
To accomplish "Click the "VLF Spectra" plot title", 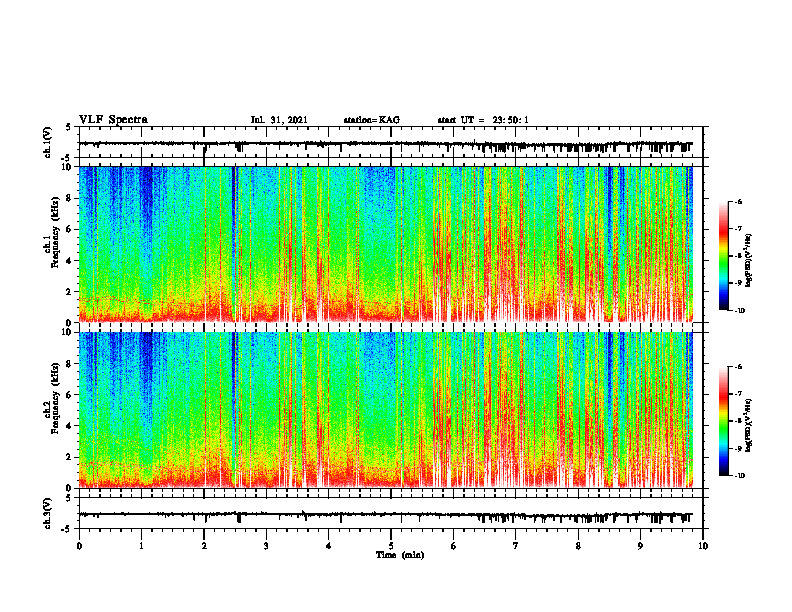I will pyautogui.click(x=113, y=120).
